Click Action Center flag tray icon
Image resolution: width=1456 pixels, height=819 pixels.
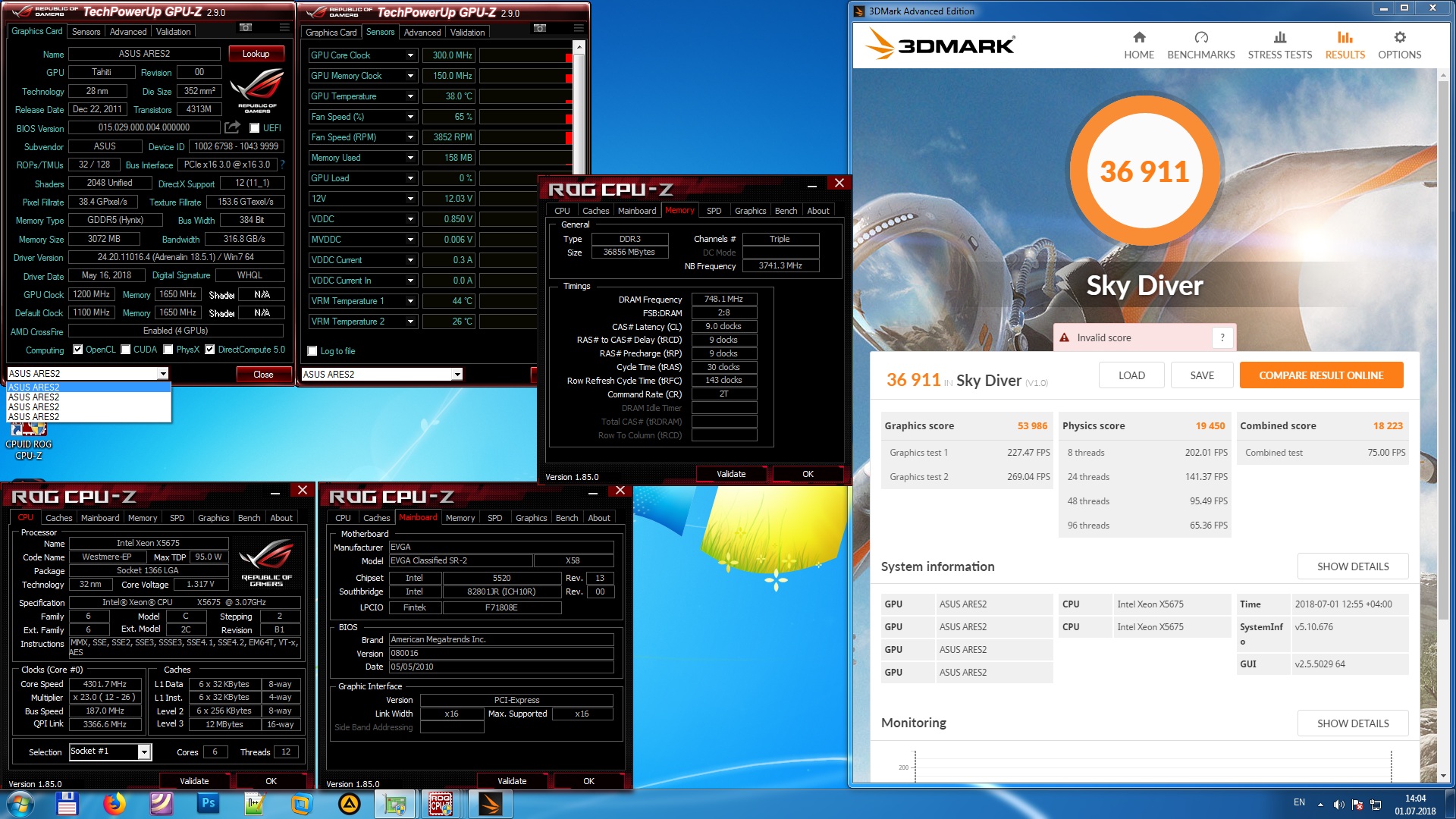click(1357, 805)
